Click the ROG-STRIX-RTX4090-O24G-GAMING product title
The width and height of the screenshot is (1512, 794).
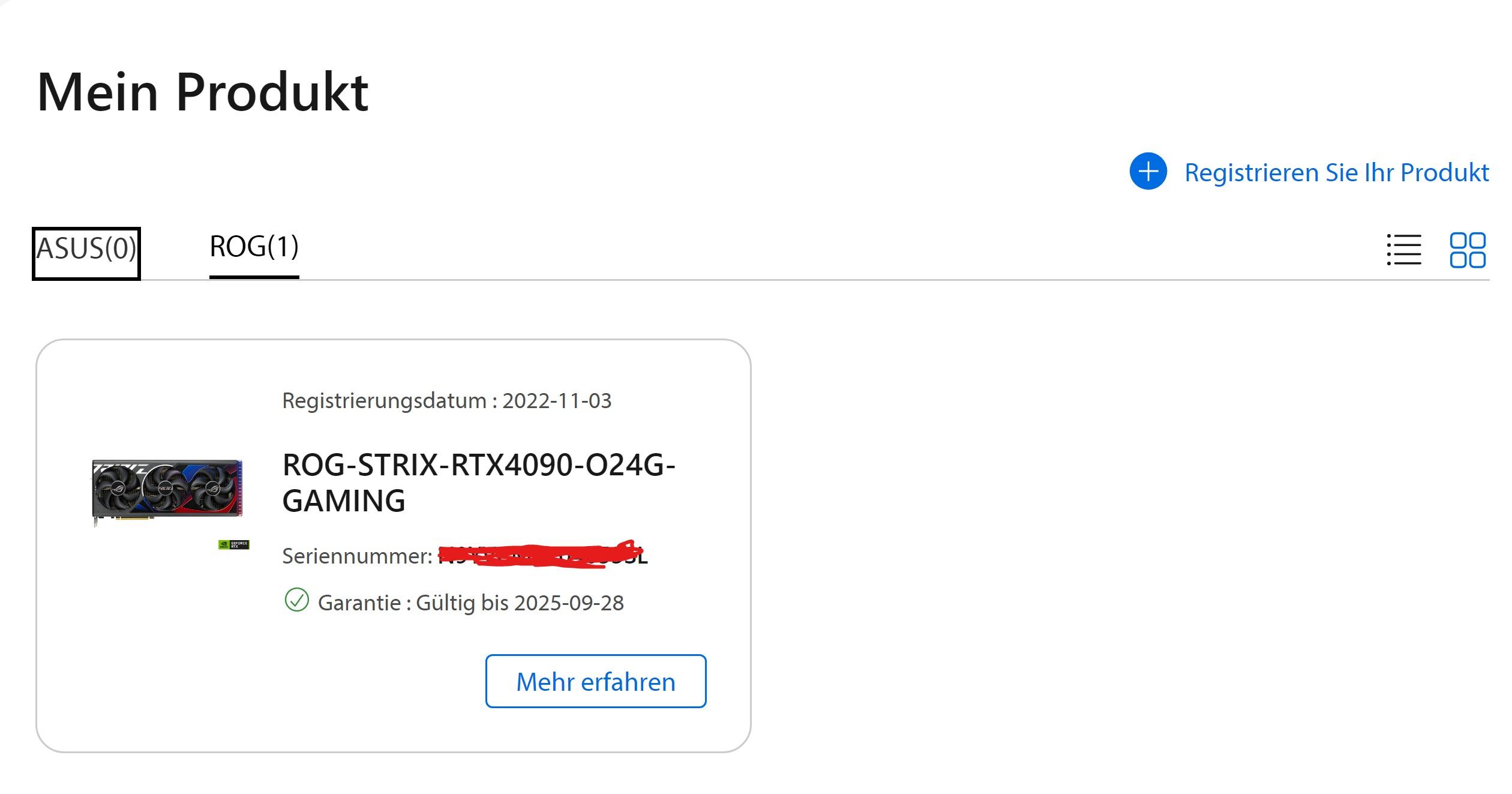coord(479,483)
